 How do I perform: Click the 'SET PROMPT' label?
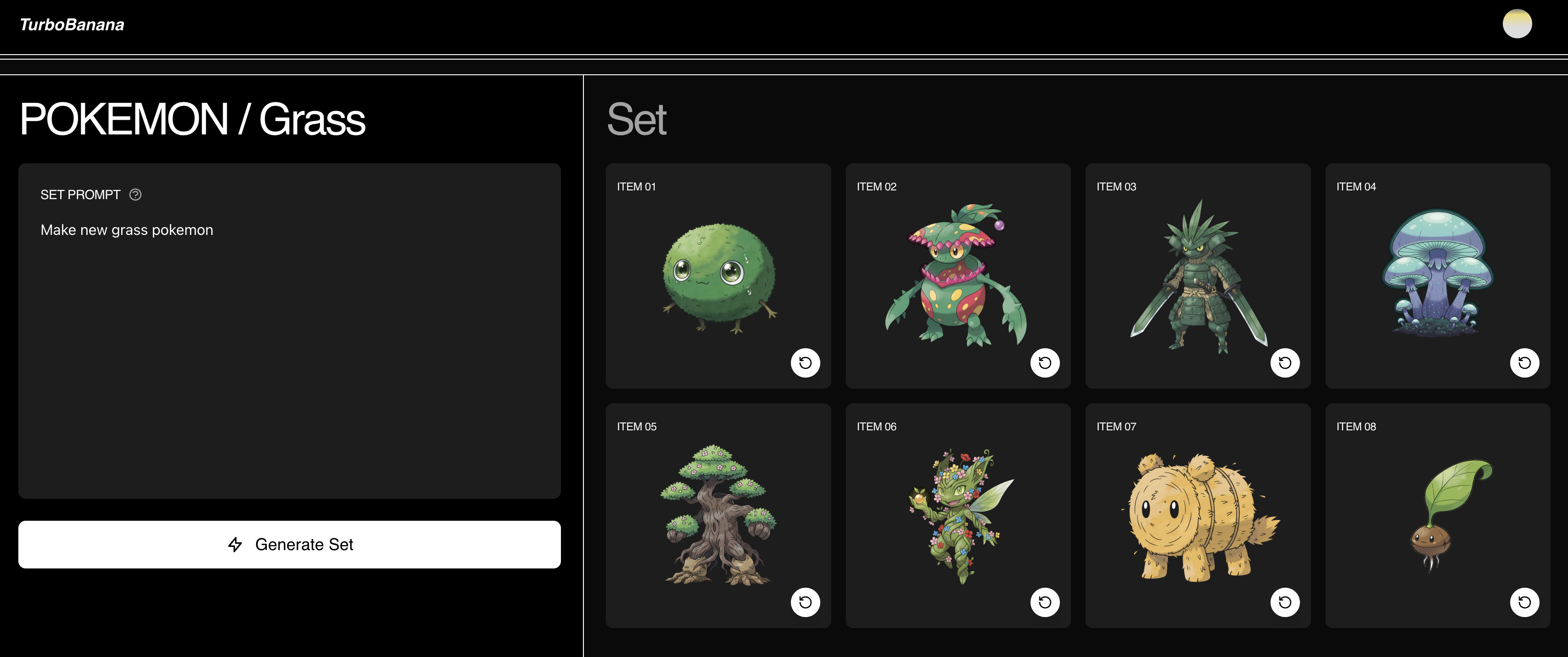click(80, 195)
